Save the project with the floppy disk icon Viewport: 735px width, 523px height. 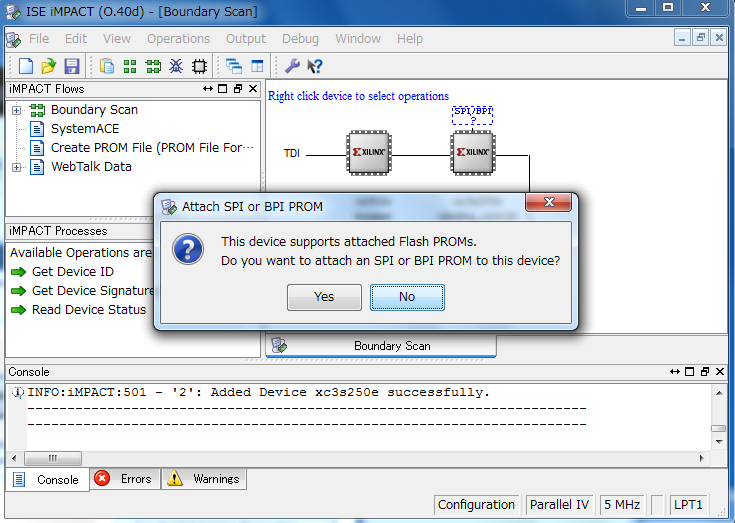tap(72, 66)
